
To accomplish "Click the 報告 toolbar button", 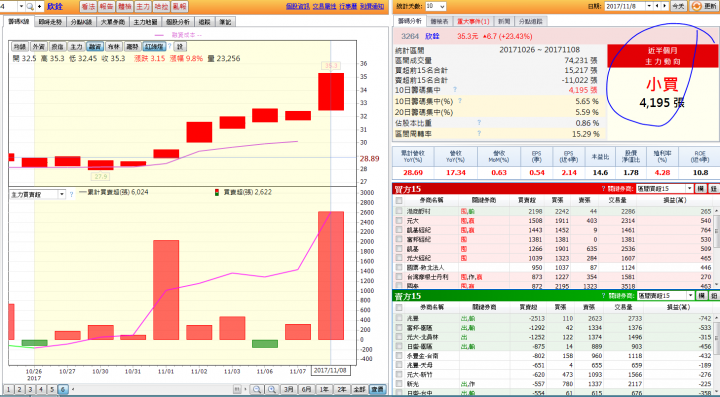I will pos(106,6).
